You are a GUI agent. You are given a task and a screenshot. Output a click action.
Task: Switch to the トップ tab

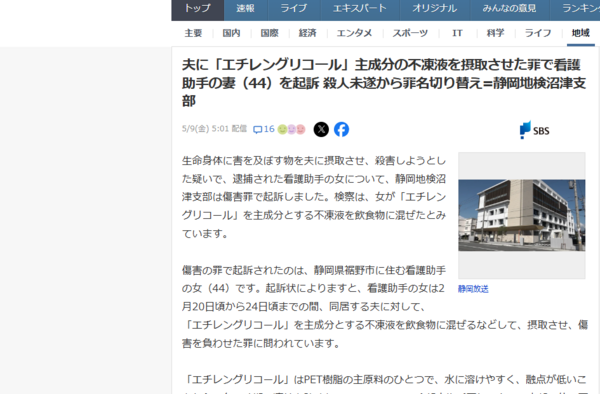click(197, 8)
